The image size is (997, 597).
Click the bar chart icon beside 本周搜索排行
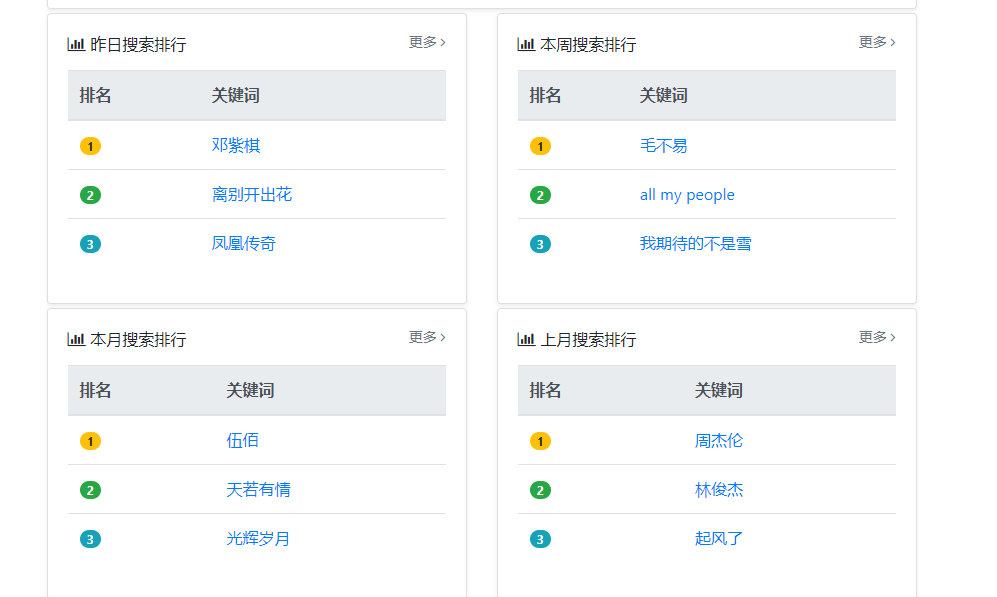click(526, 44)
